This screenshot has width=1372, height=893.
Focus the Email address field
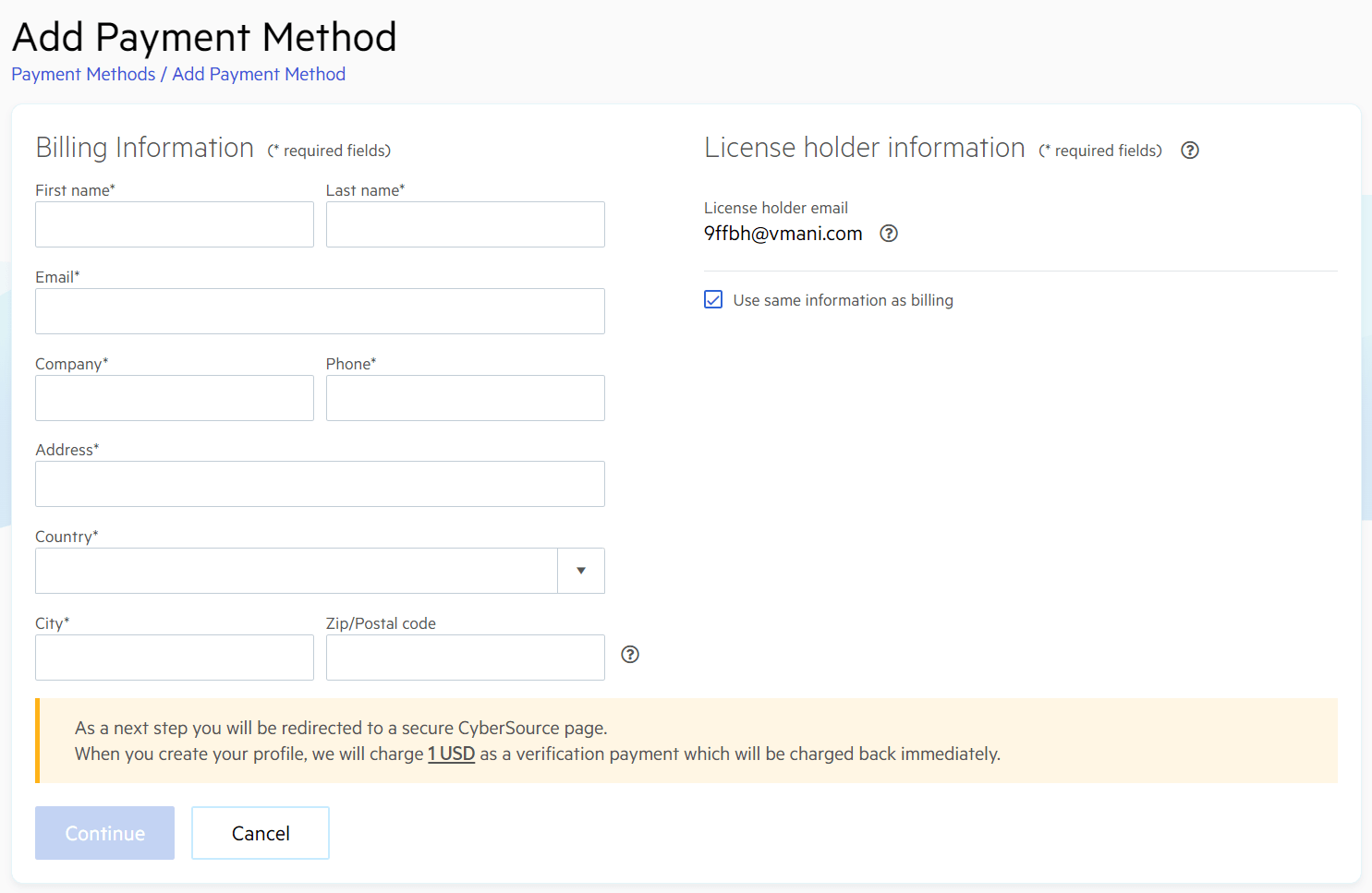coord(320,311)
